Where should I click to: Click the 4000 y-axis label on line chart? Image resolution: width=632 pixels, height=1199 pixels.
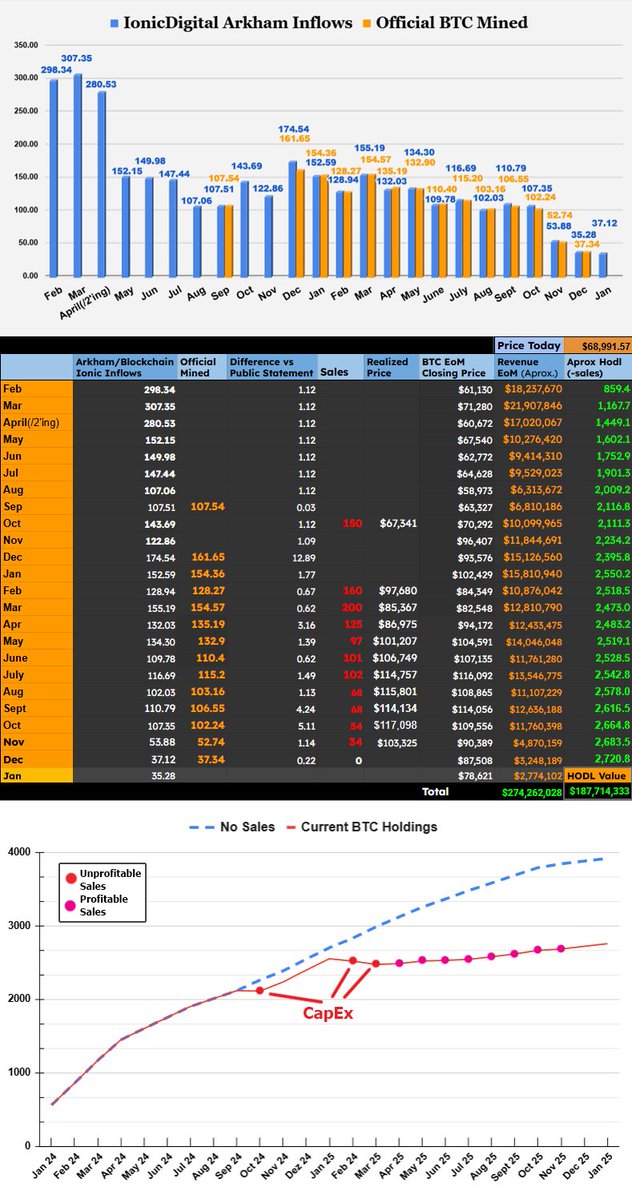[x=18, y=852]
